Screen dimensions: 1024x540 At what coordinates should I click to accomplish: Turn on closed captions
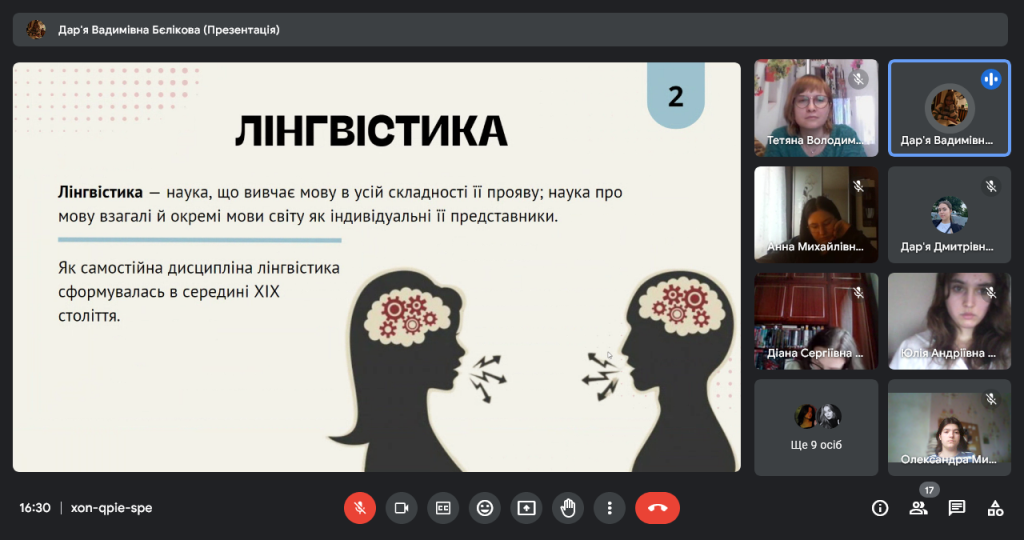(443, 508)
